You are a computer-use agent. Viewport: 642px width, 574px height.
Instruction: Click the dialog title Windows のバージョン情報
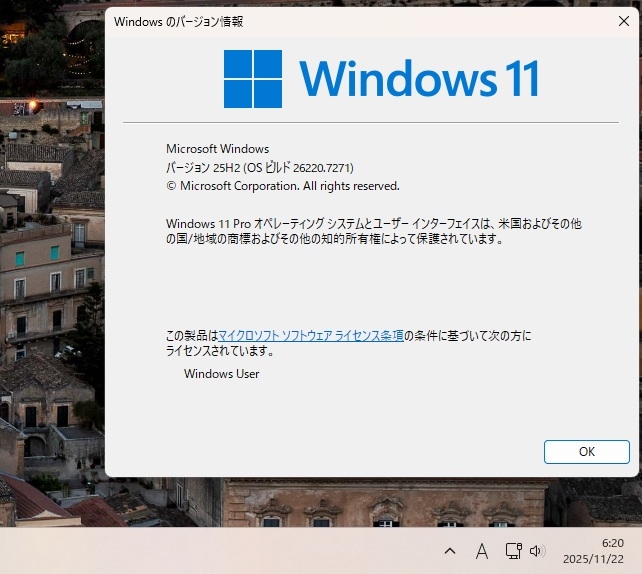tap(179, 21)
